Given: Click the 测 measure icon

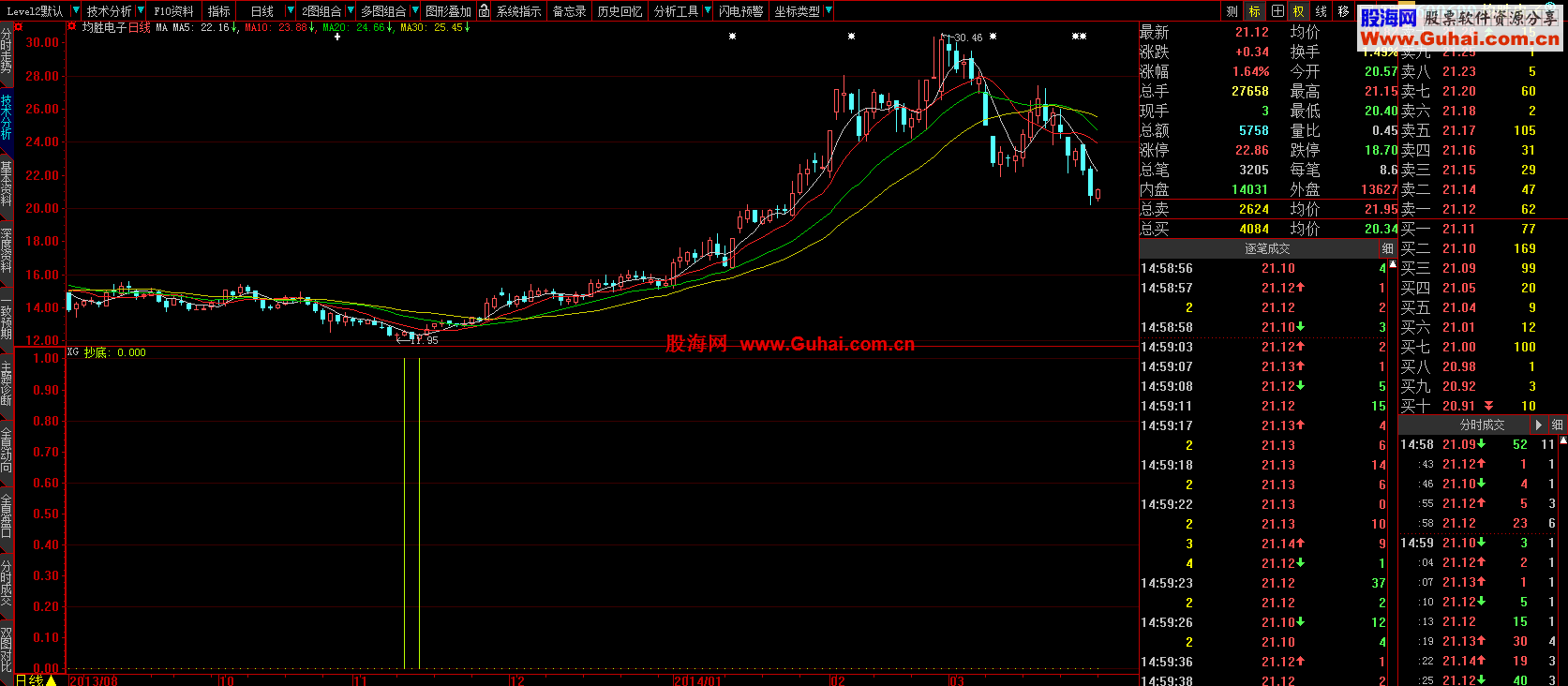Looking at the screenshot, I should [x=1232, y=11].
